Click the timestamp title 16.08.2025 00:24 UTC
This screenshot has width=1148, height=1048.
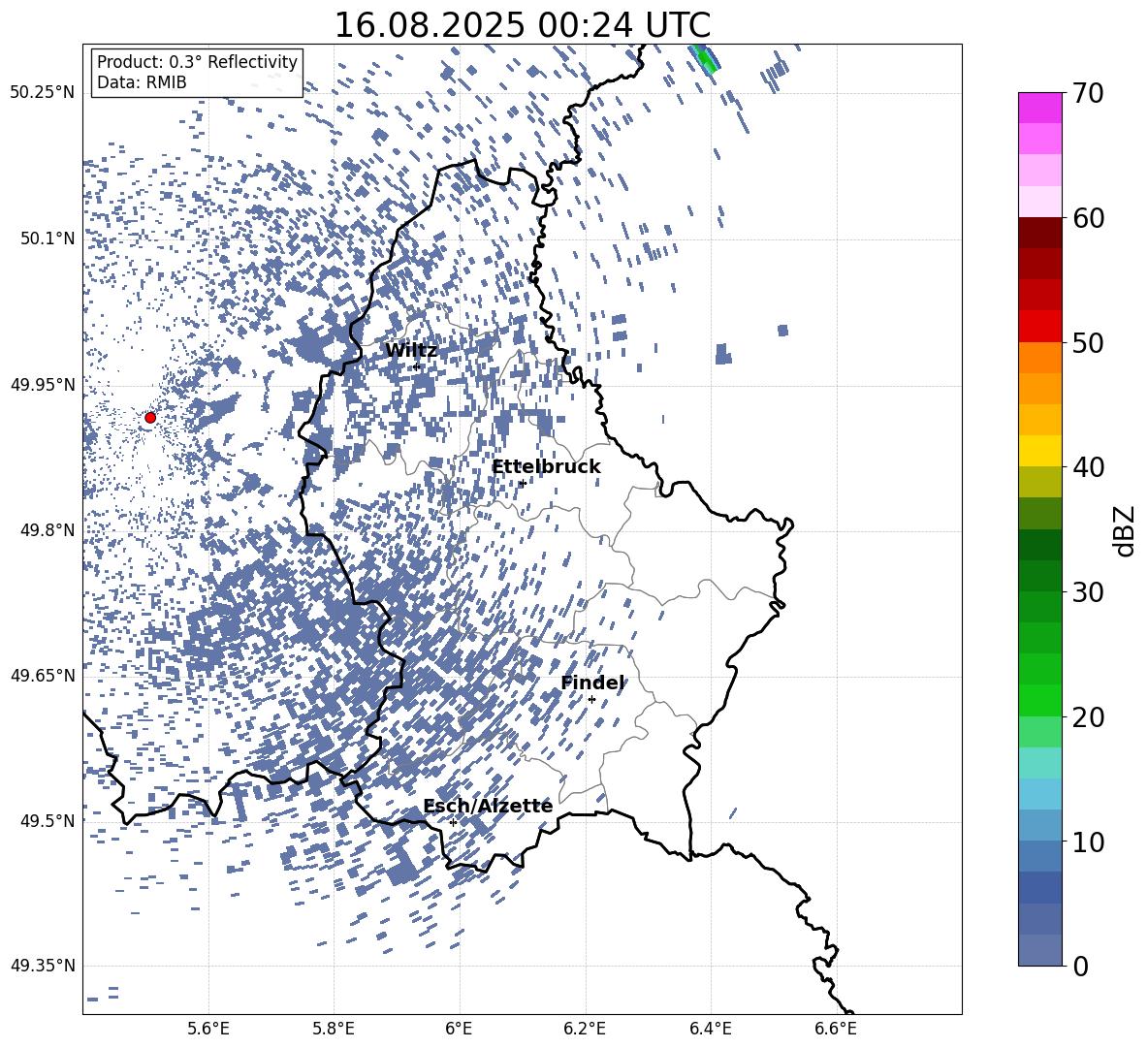(522, 25)
